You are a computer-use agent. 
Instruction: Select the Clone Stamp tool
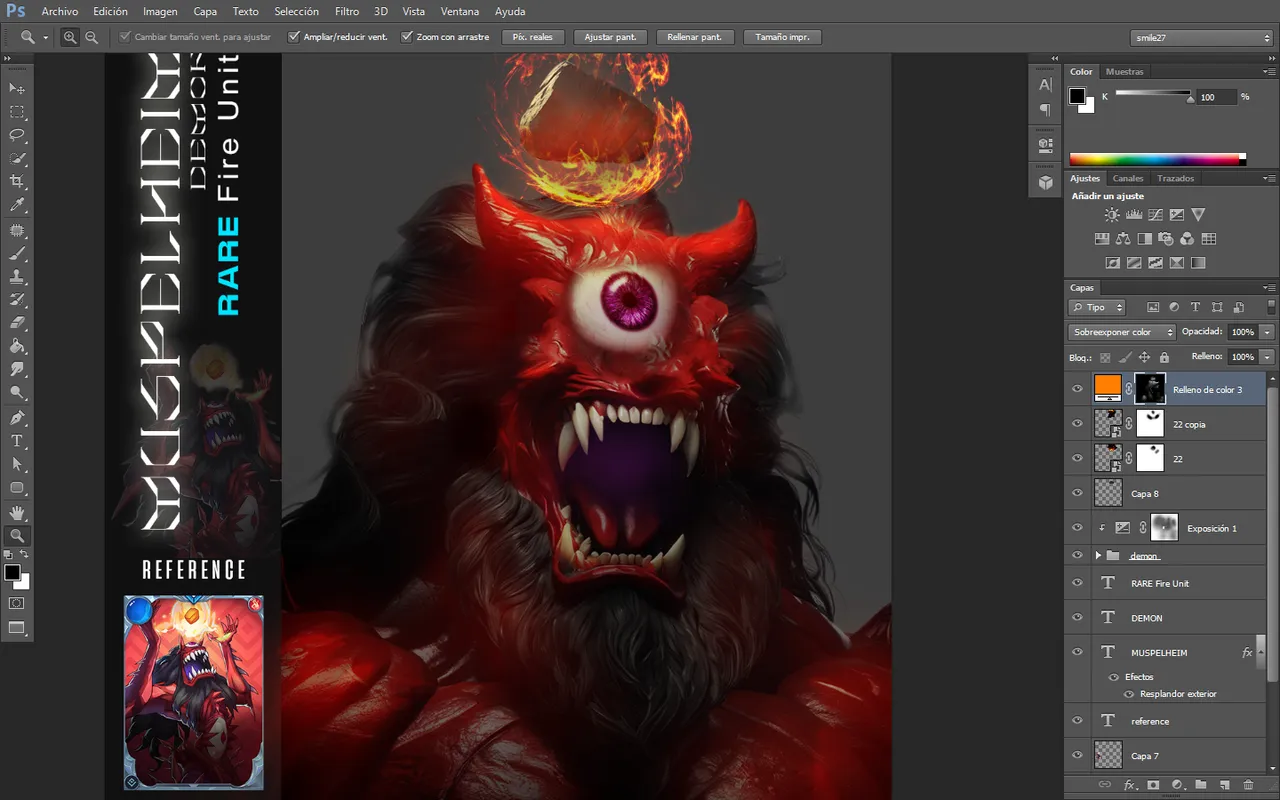[x=17, y=277]
